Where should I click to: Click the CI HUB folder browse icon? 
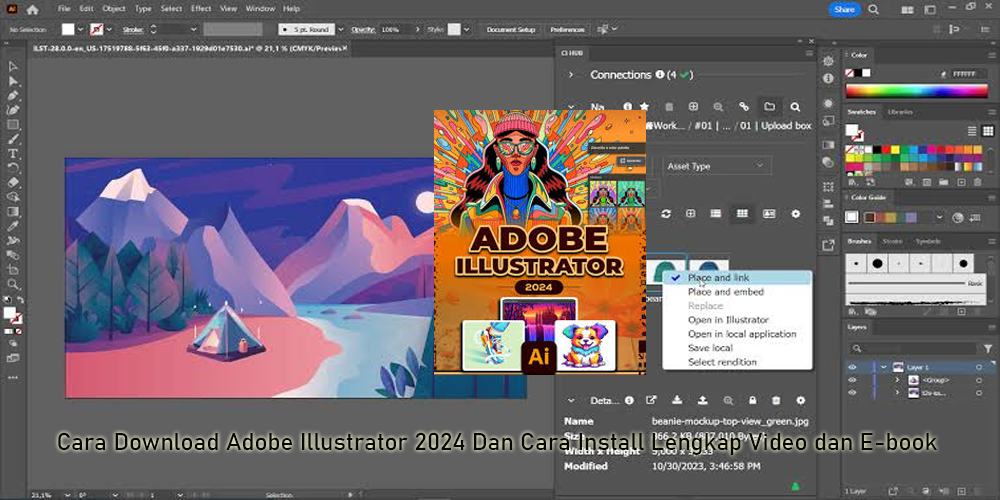coord(770,107)
